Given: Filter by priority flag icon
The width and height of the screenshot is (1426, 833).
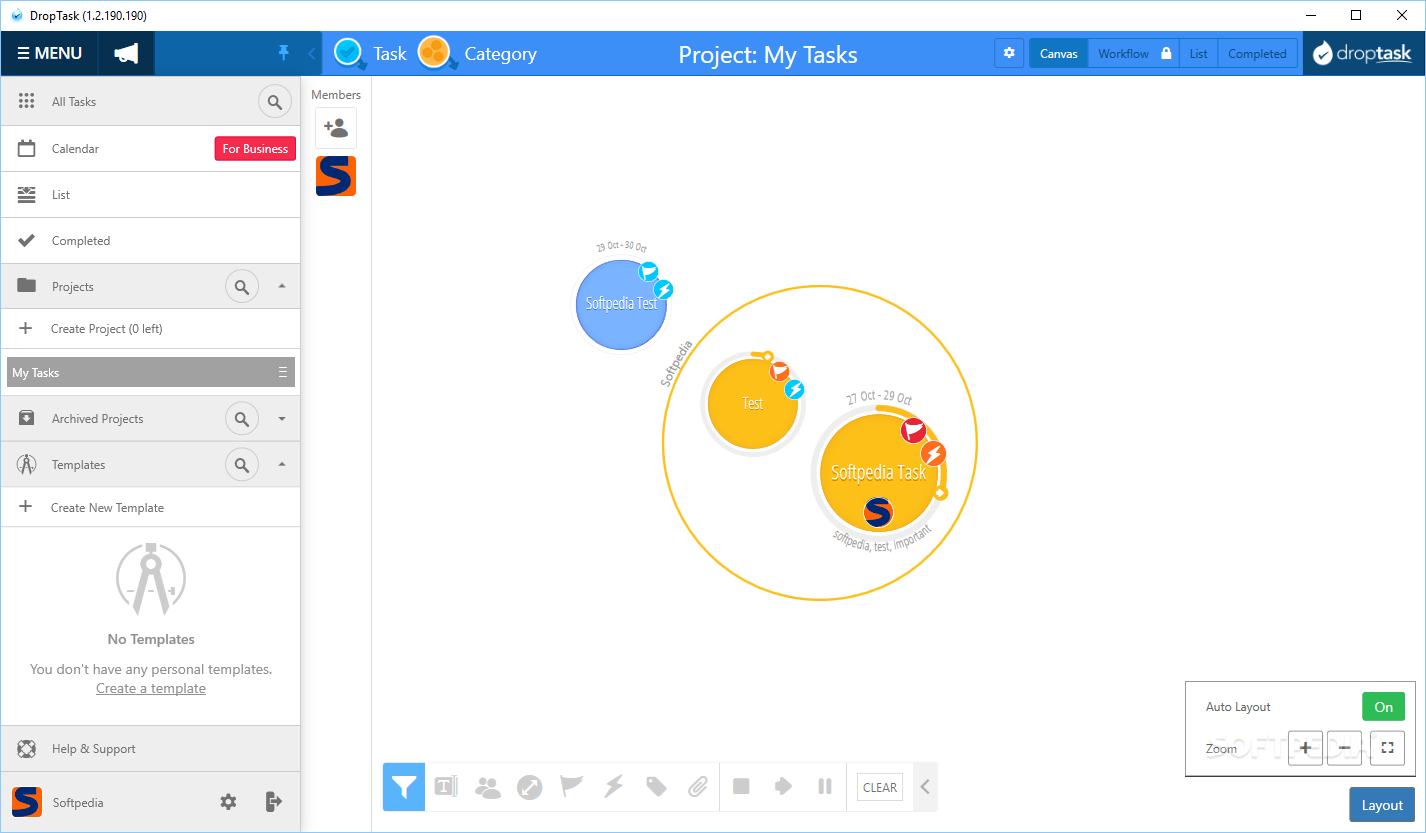Looking at the screenshot, I should (x=572, y=787).
